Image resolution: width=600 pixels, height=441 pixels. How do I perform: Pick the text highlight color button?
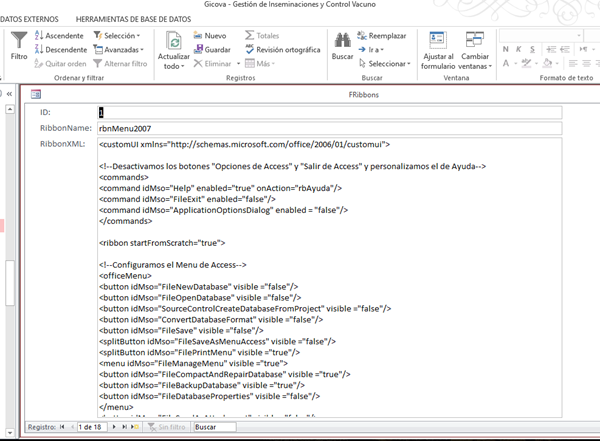tap(527, 63)
